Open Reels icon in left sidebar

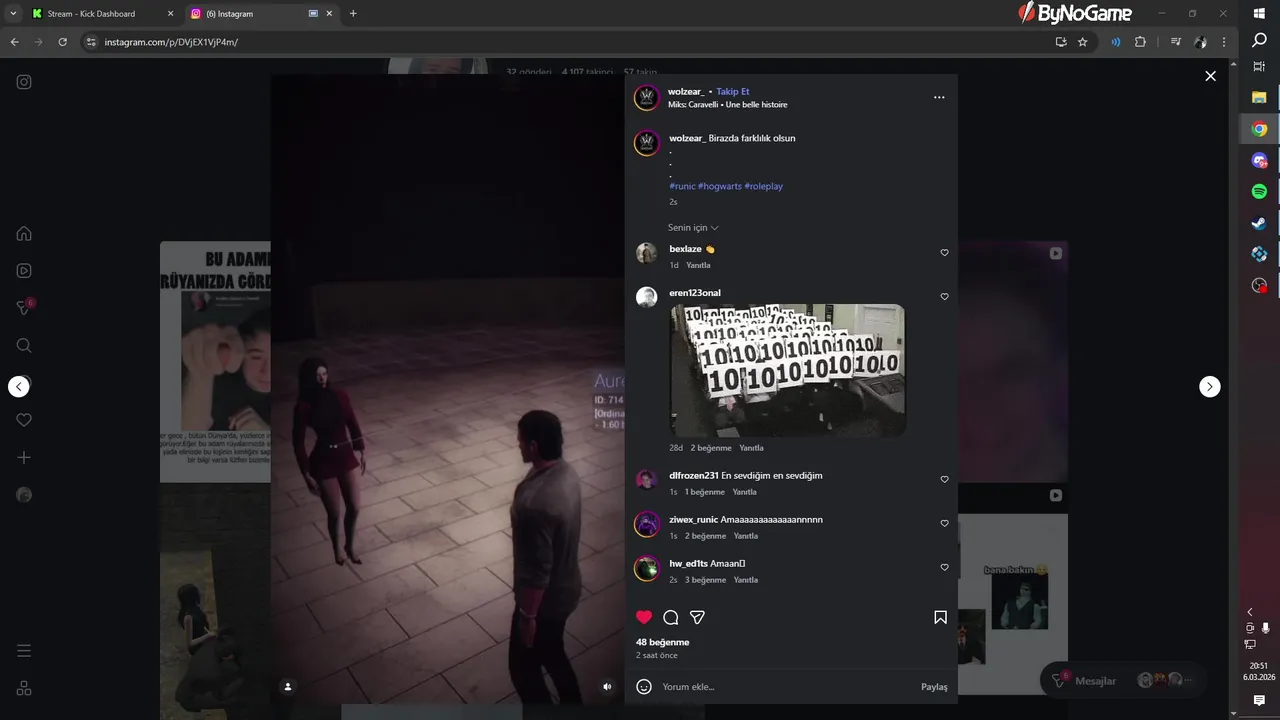click(x=24, y=270)
